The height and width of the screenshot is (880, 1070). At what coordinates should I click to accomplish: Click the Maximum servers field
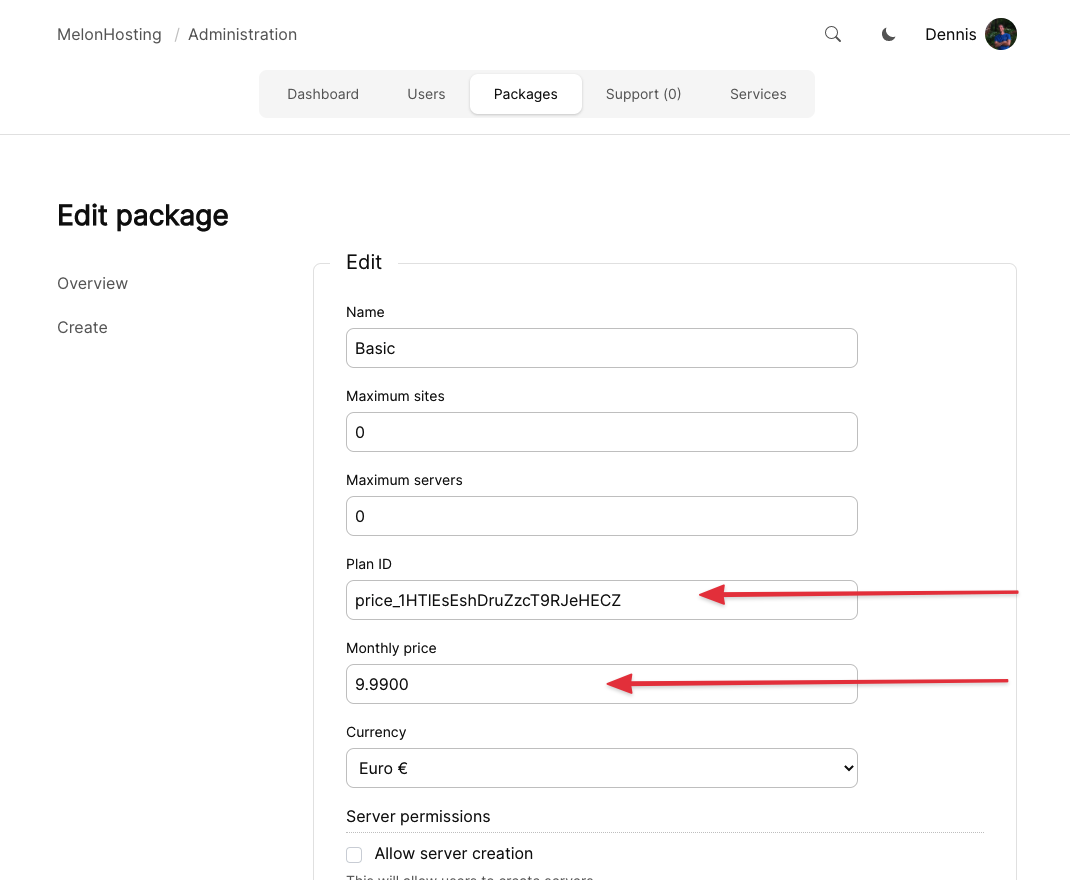pos(601,516)
